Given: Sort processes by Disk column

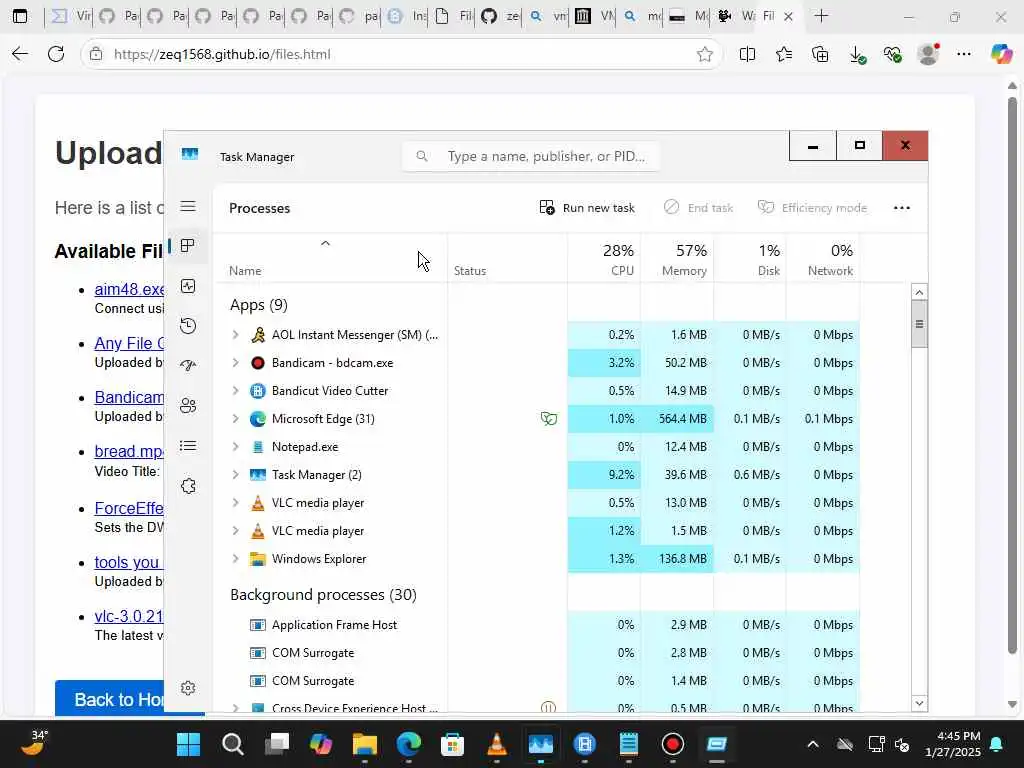Looking at the screenshot, I should click(x=750, y=259).
